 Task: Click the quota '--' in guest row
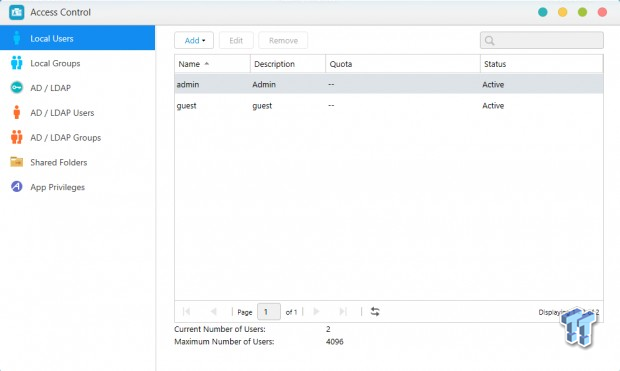pyautogui.click(x=331, y=106)
